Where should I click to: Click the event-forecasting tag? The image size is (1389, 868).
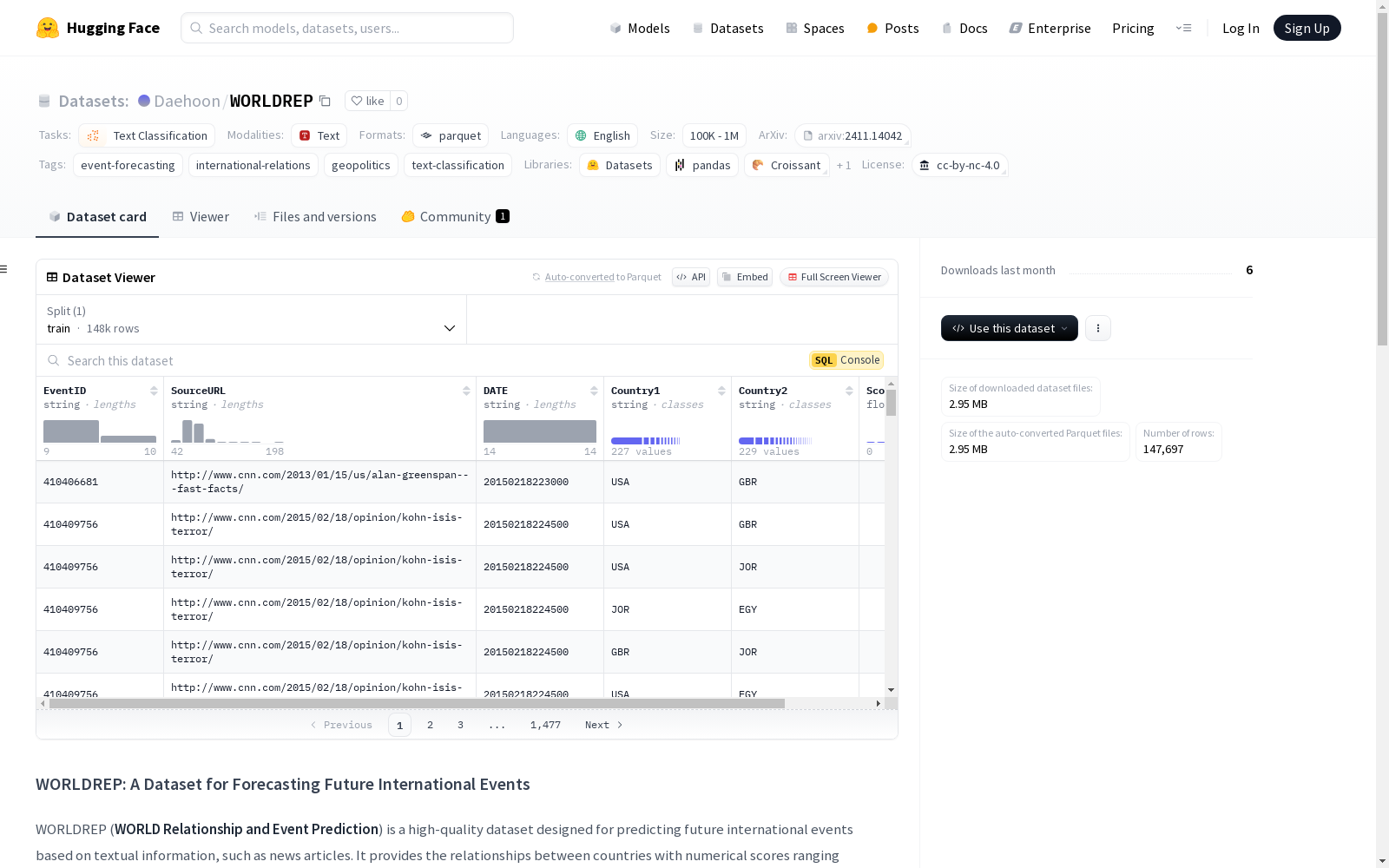pos(128,165)
